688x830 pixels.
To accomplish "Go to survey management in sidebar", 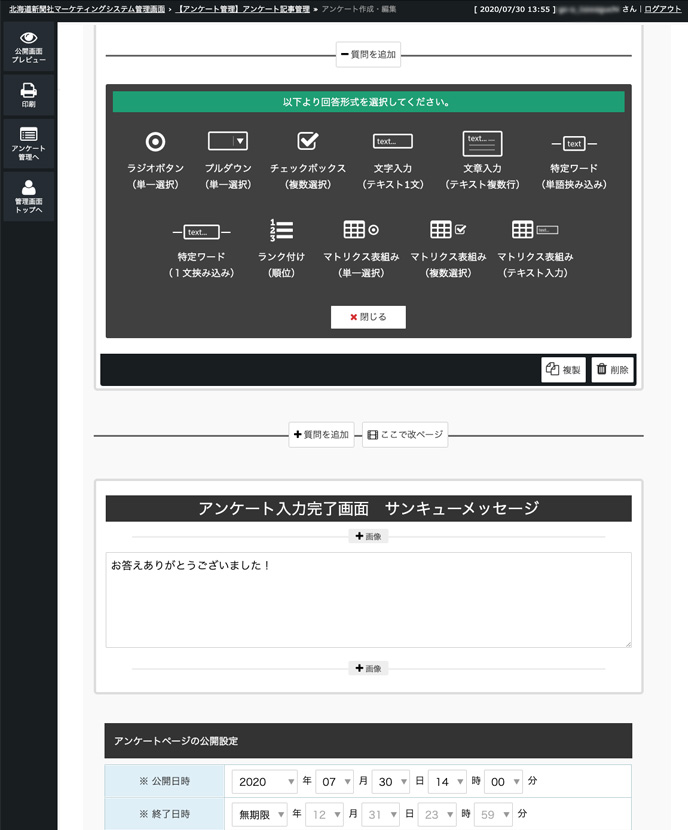I will [x=29, y=143].
